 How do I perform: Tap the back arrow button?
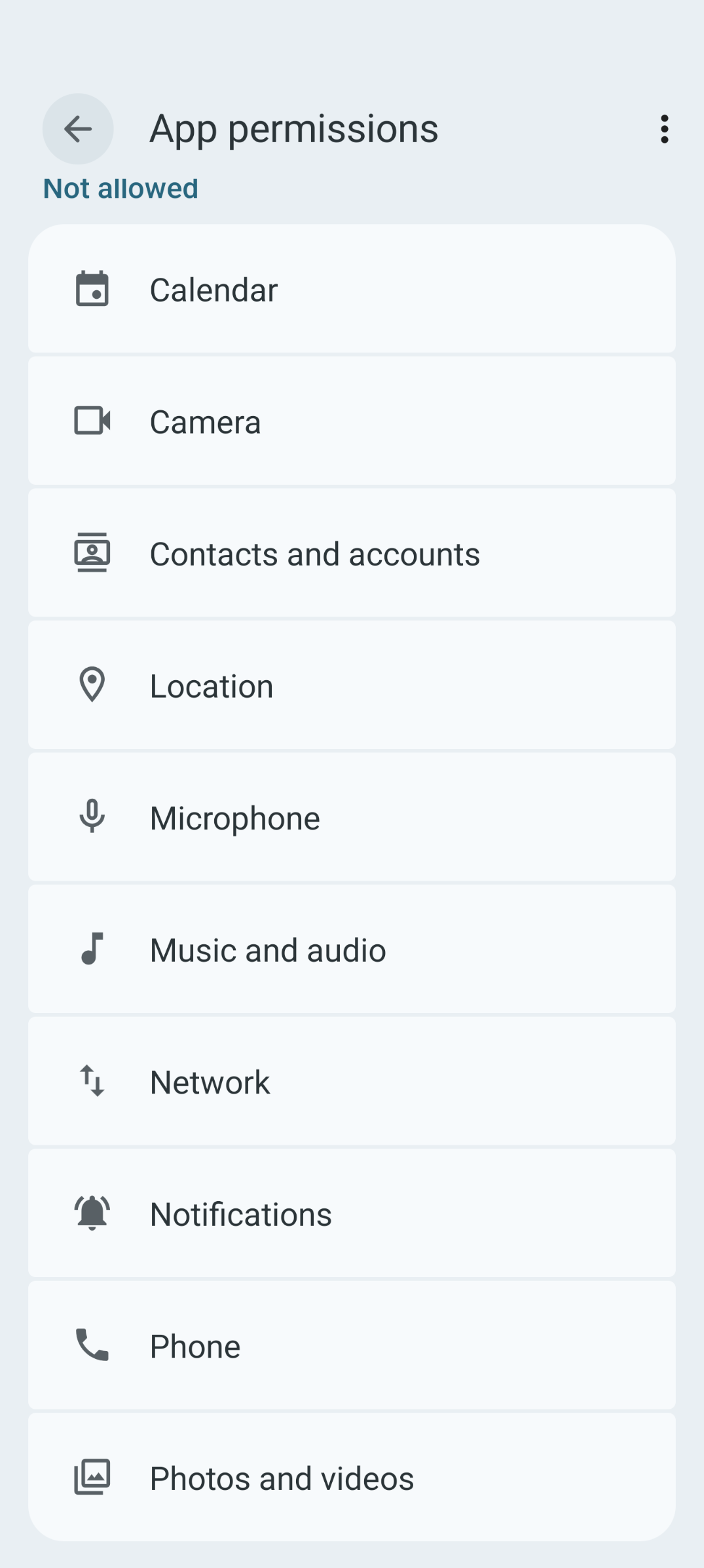(x=78, y=129)
